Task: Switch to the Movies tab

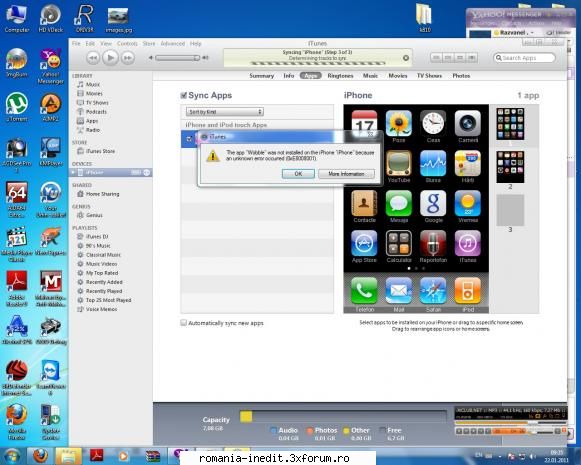Action: (x=398, y=76)
